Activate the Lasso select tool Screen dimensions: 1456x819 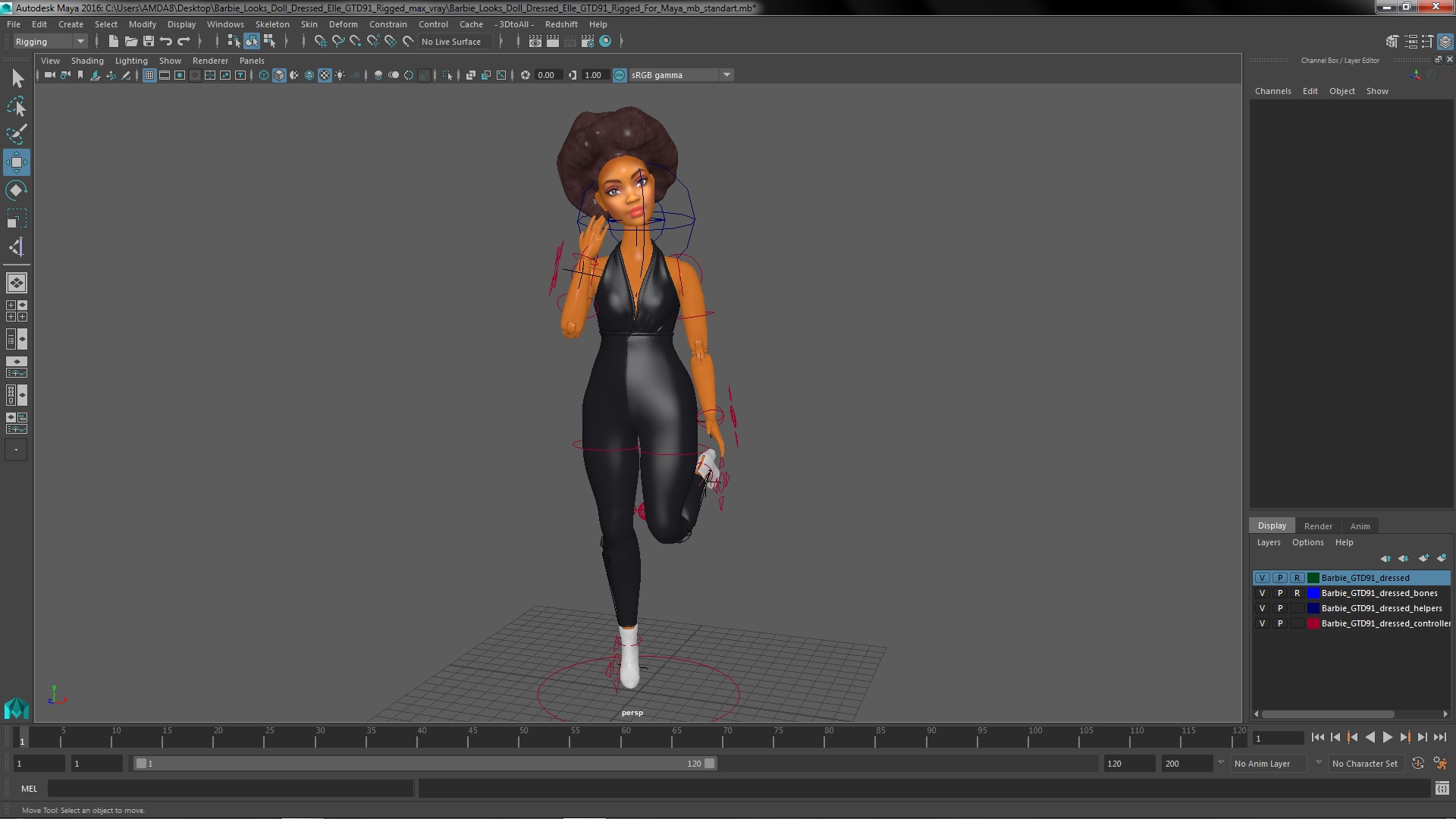(x=17, y=107)
